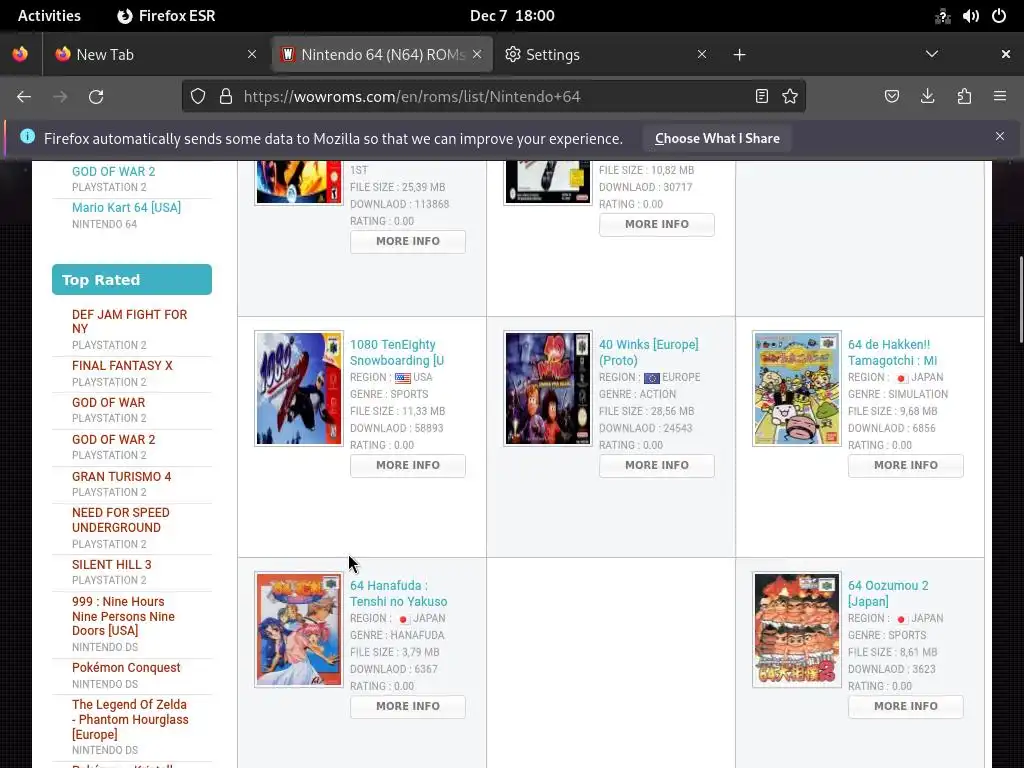Open 999 : Nine Hours Nine Persons link
1024x768 pixels.
(123, 616)
